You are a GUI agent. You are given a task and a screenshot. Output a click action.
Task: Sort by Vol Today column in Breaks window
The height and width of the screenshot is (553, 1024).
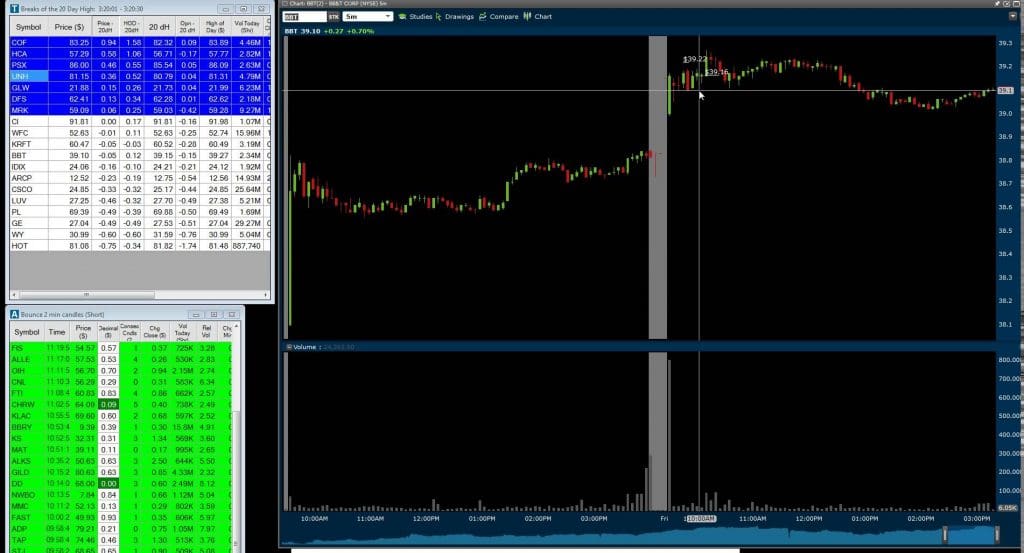coord(247,27)
